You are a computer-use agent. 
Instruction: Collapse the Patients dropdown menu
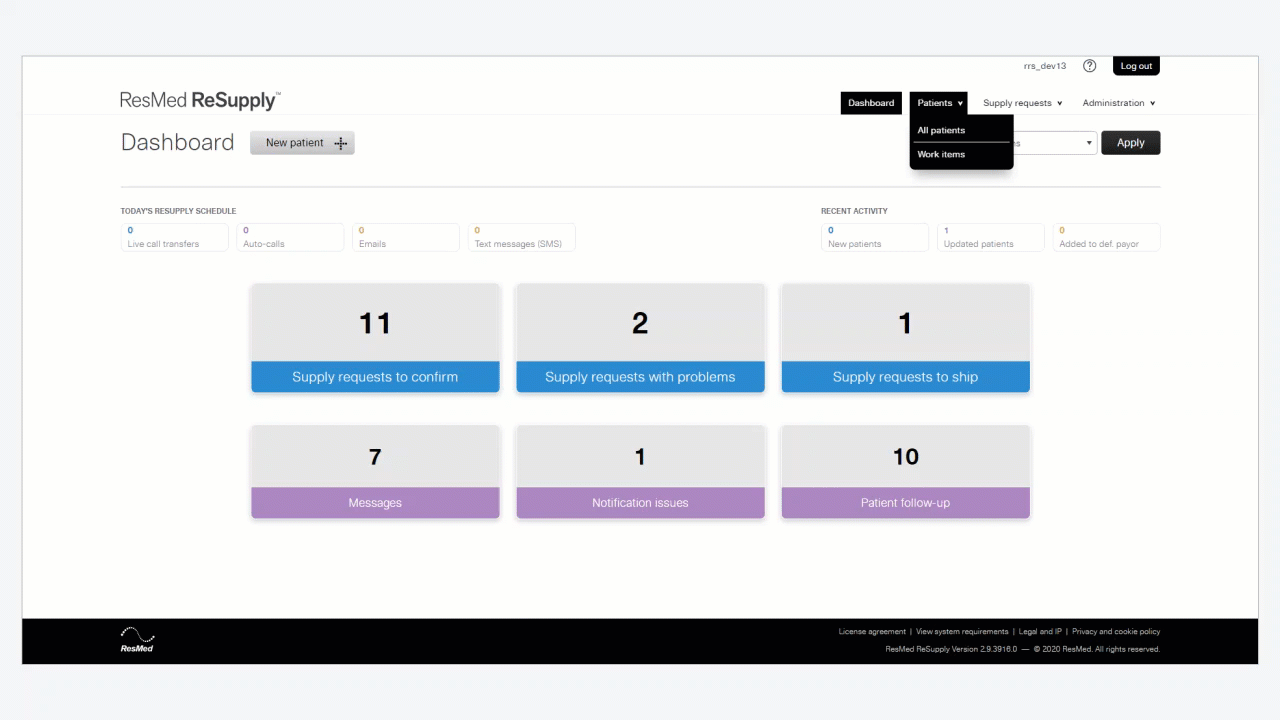(x=939, y=103)
